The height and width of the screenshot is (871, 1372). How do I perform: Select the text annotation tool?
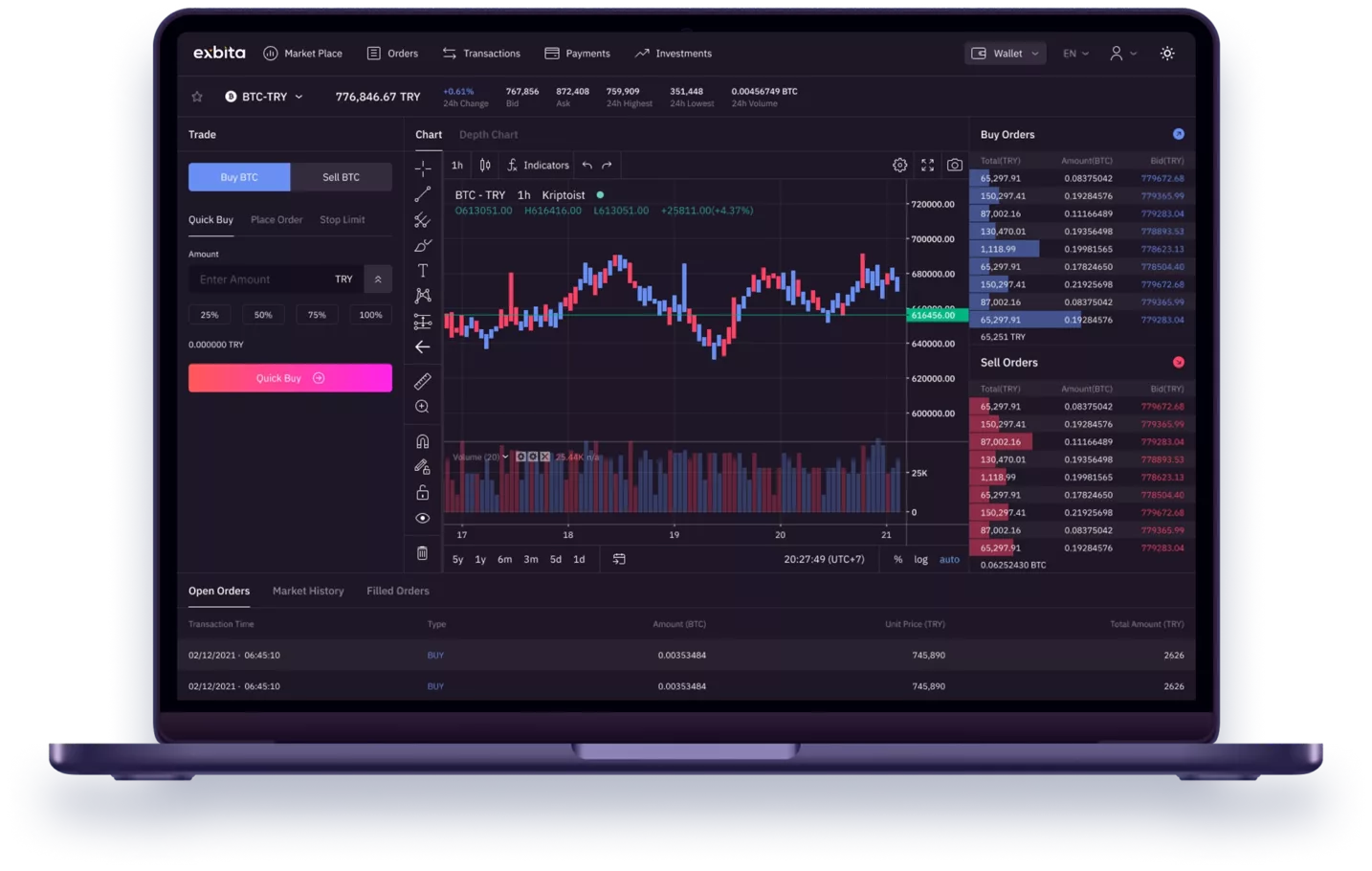tap(422, 271)
